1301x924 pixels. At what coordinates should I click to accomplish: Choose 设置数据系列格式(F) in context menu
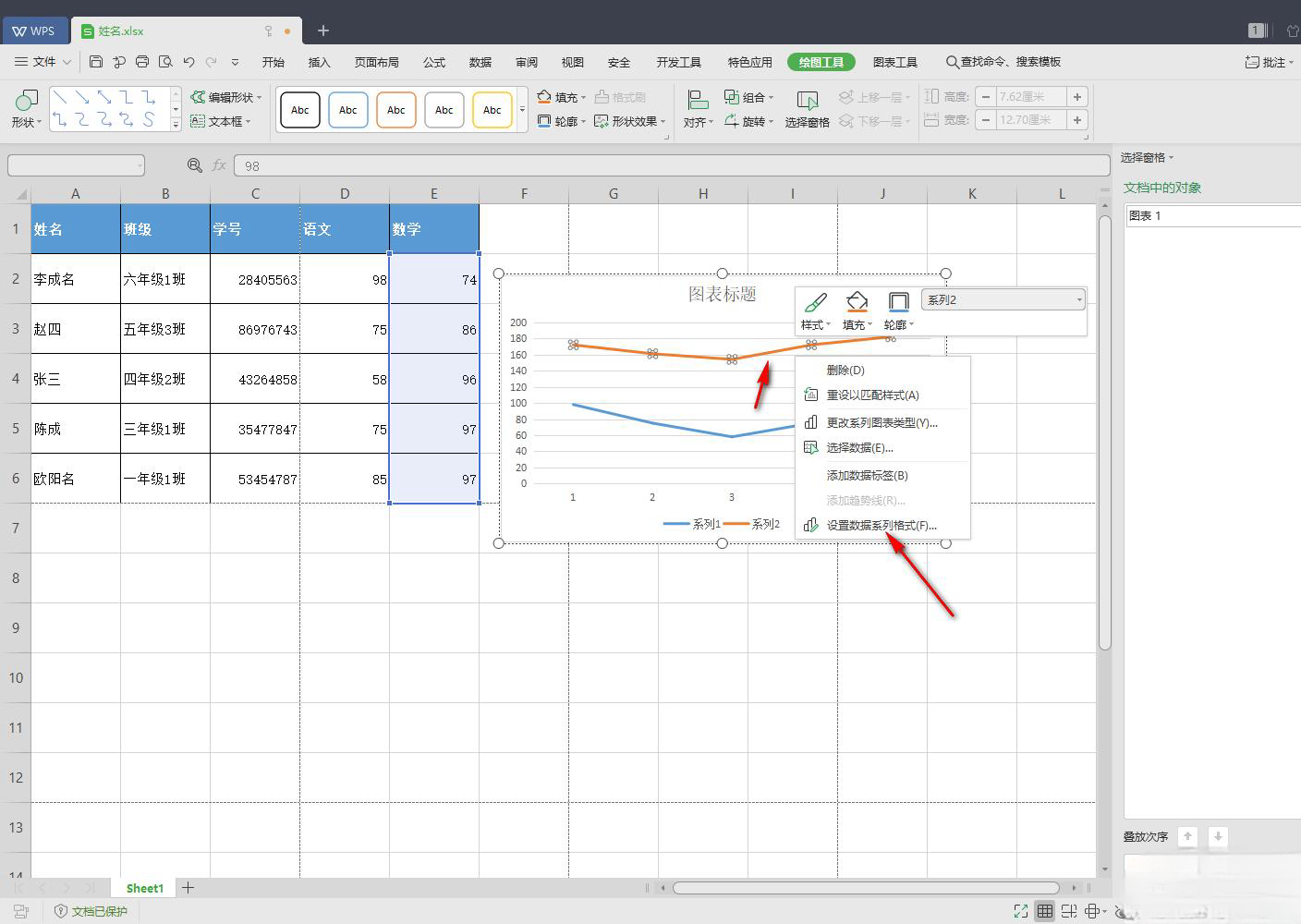click(x=882, y=525)
